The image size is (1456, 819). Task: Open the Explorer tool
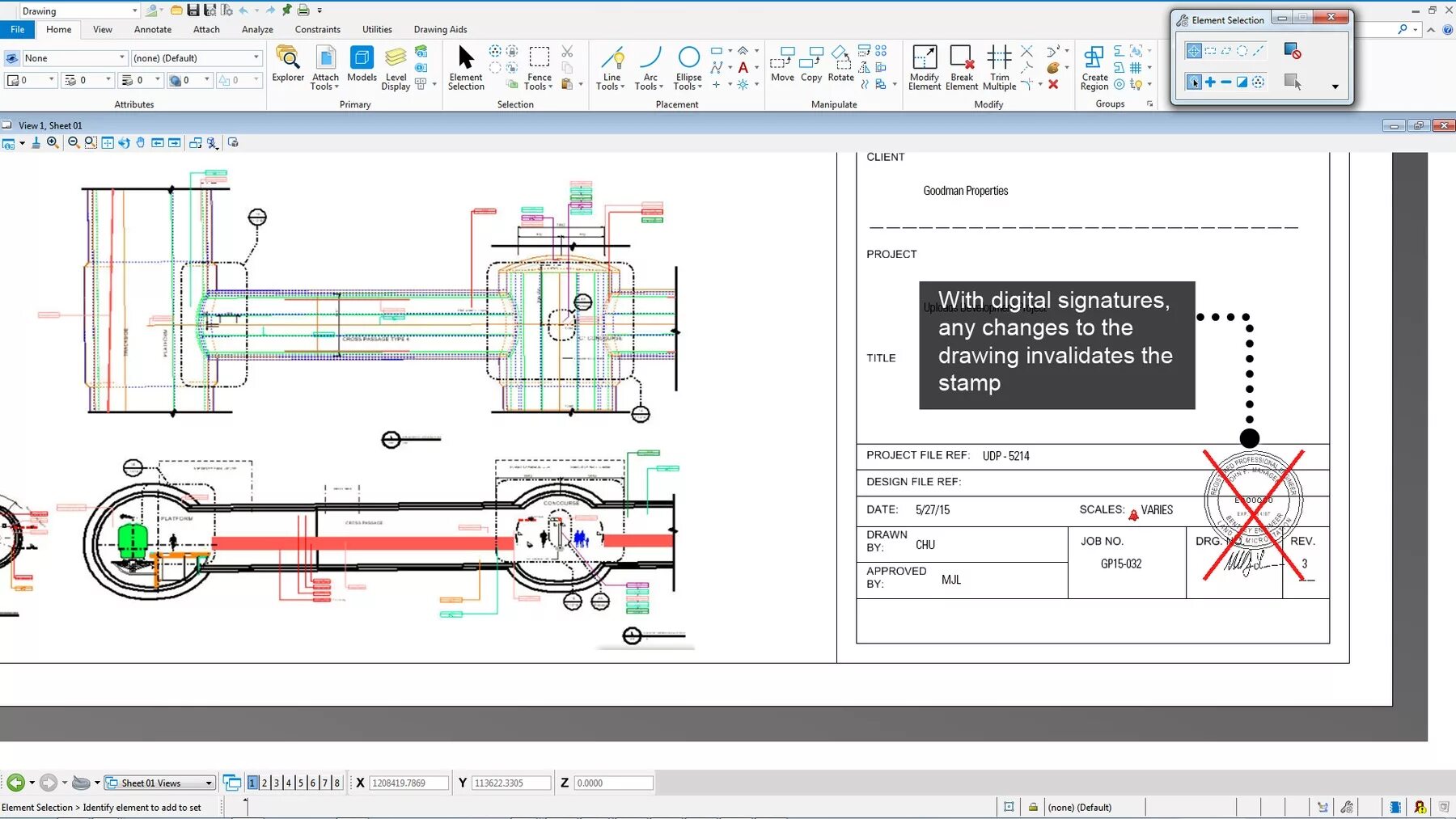288,65
